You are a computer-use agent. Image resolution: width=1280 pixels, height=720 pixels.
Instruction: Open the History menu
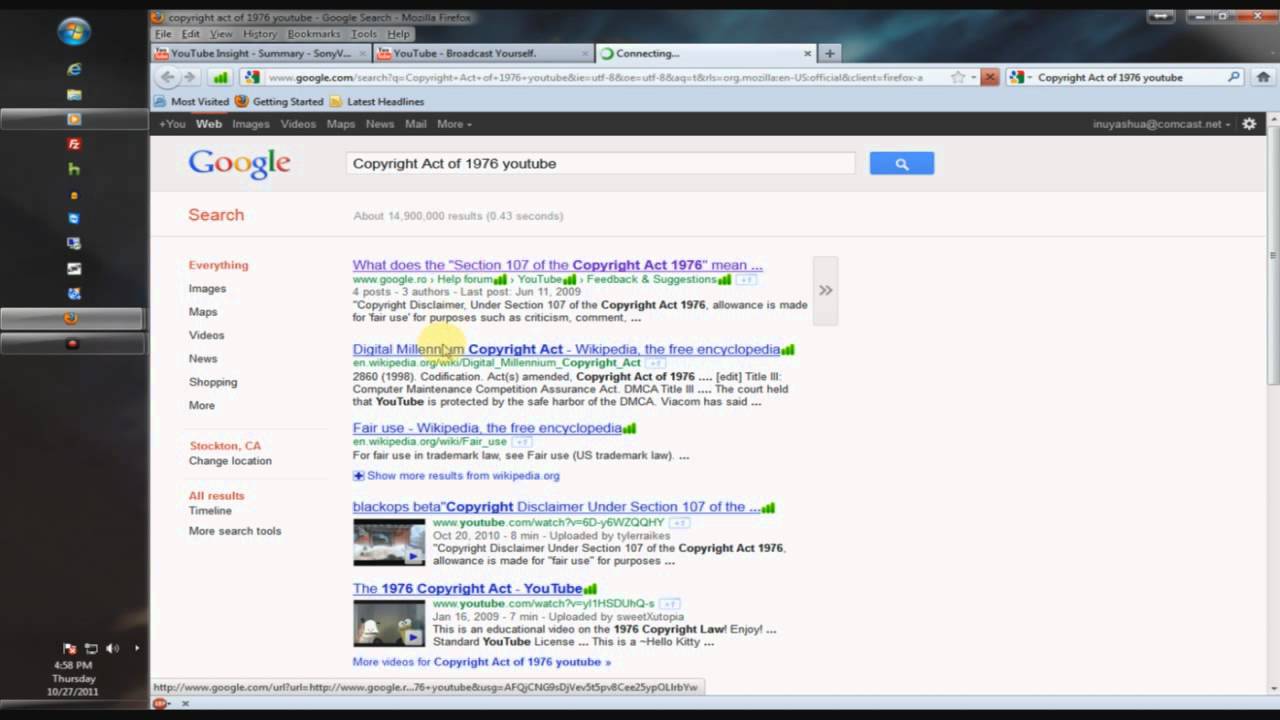pyautogui.click(x=260, y=34)
